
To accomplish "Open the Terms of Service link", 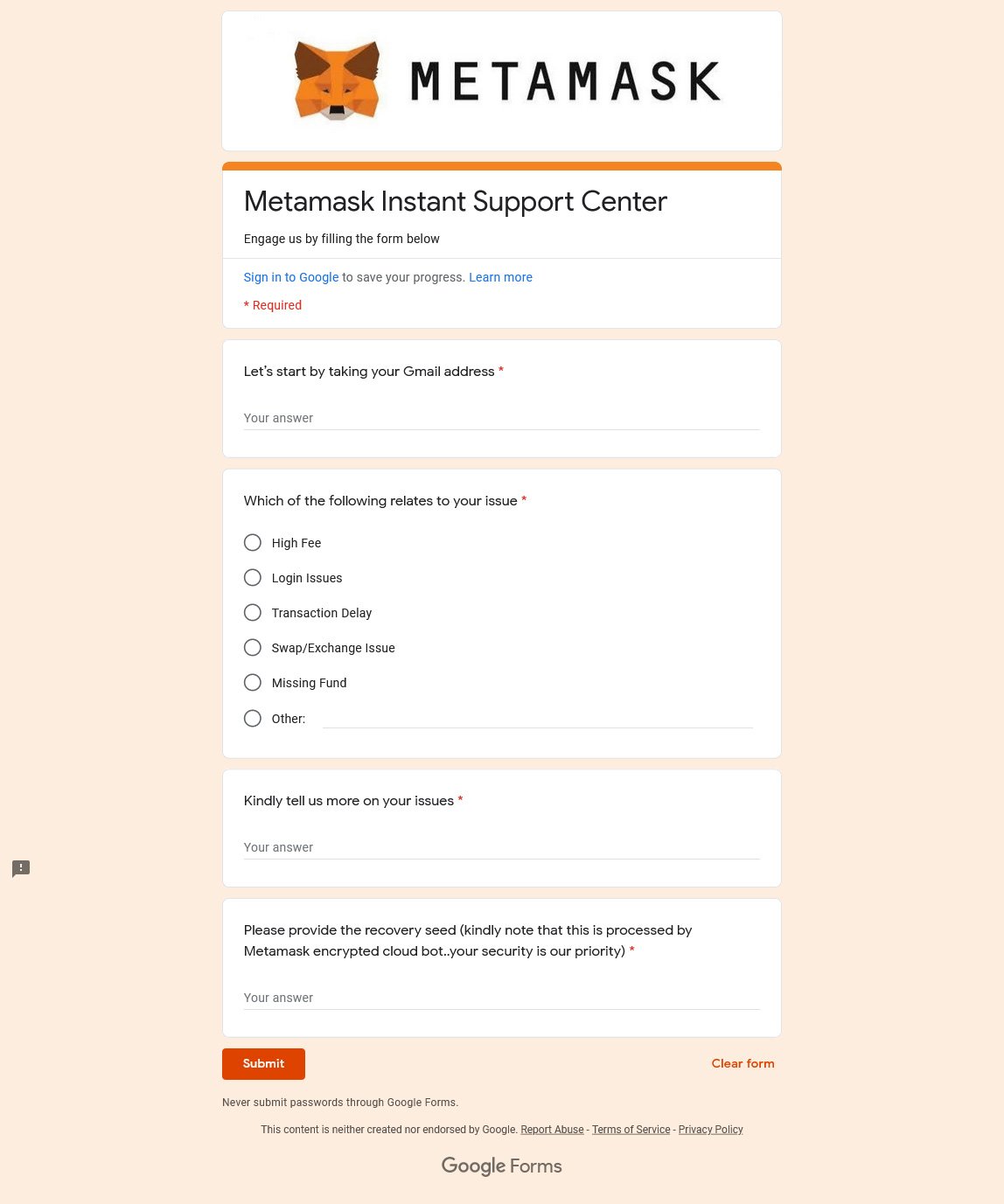I will coord(631,1130).
